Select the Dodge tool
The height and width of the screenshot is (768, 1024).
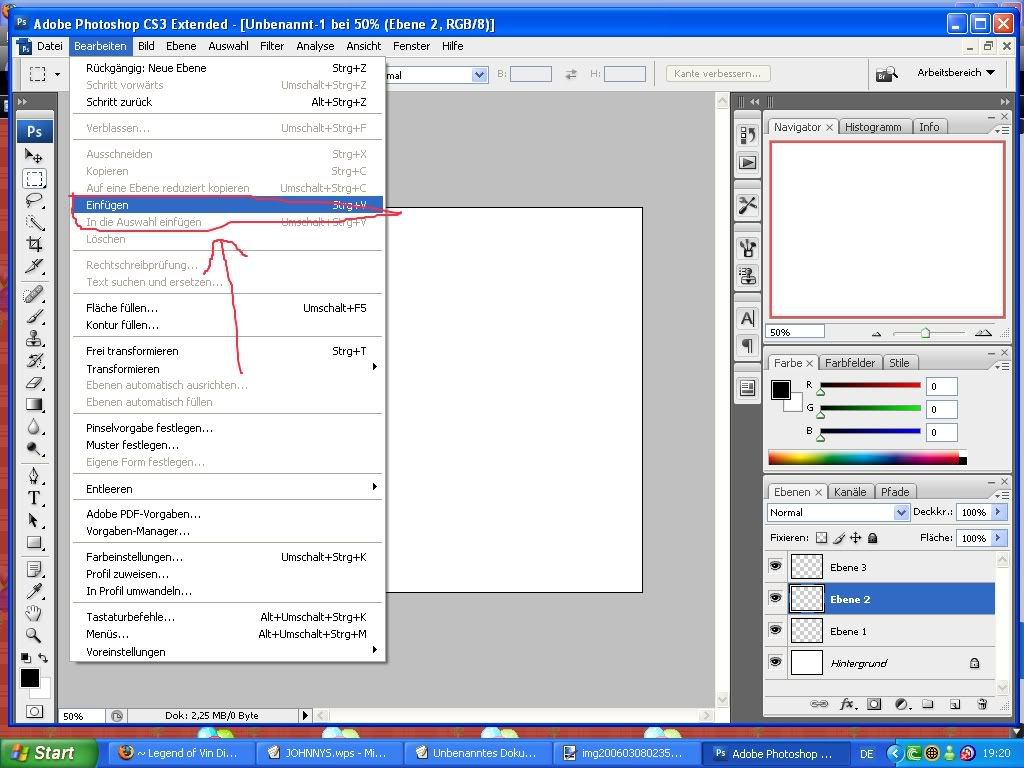[34, 449]
